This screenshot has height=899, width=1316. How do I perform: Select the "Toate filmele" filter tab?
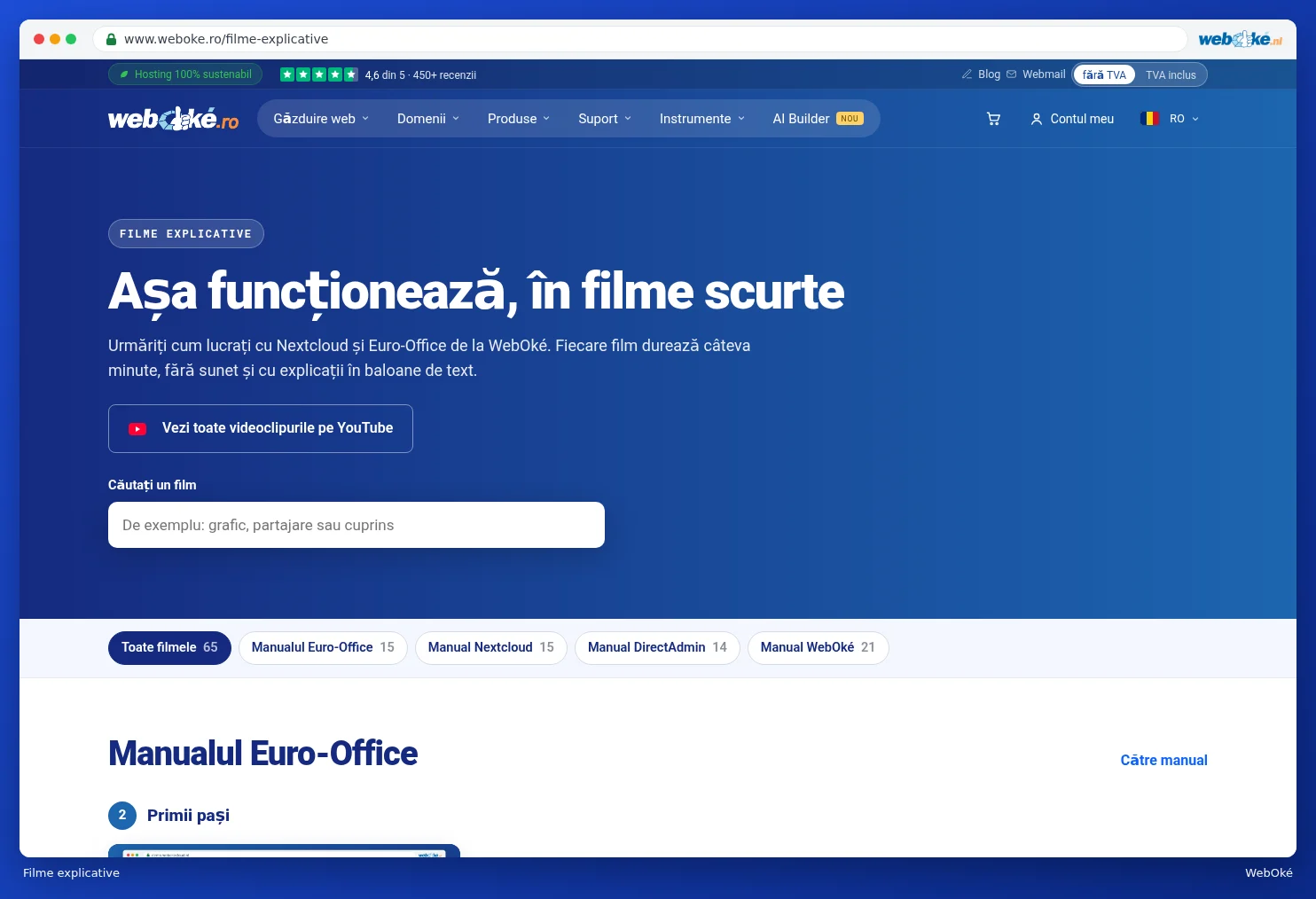169,647
